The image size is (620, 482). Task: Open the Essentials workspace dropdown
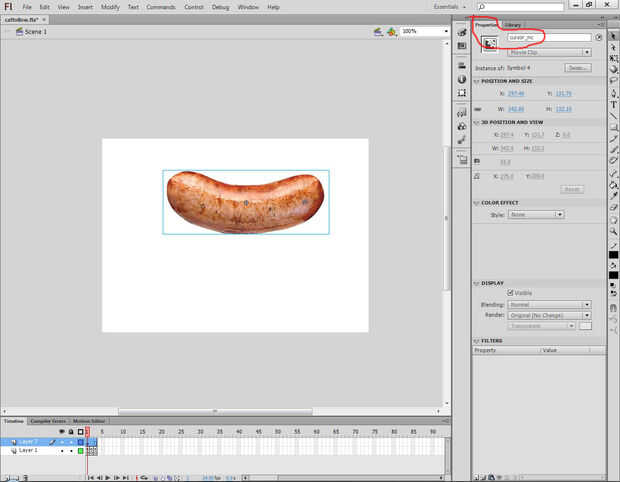point(450,6)
